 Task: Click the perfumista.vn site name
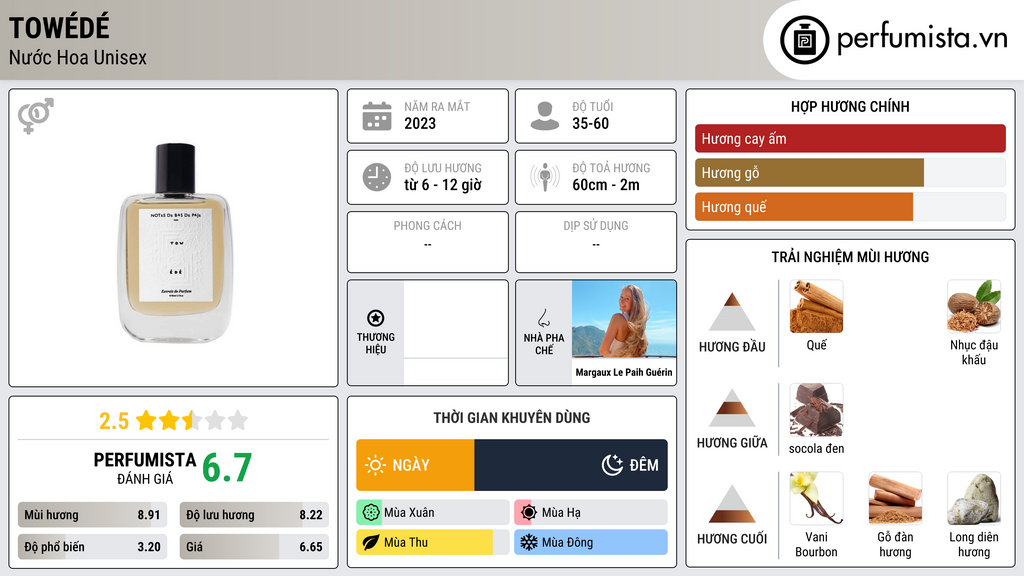pyautogui.click(x=922, y=38)
